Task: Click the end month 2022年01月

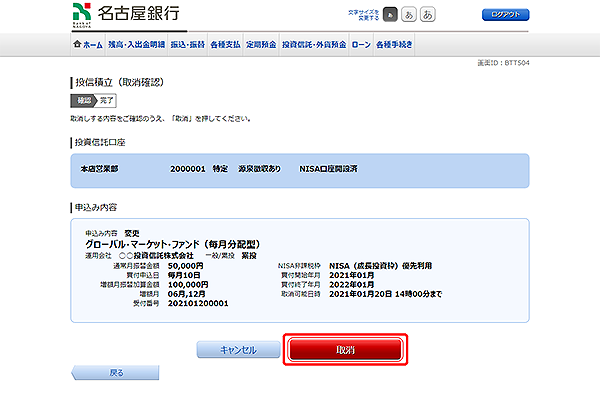Action: [352, 285]
